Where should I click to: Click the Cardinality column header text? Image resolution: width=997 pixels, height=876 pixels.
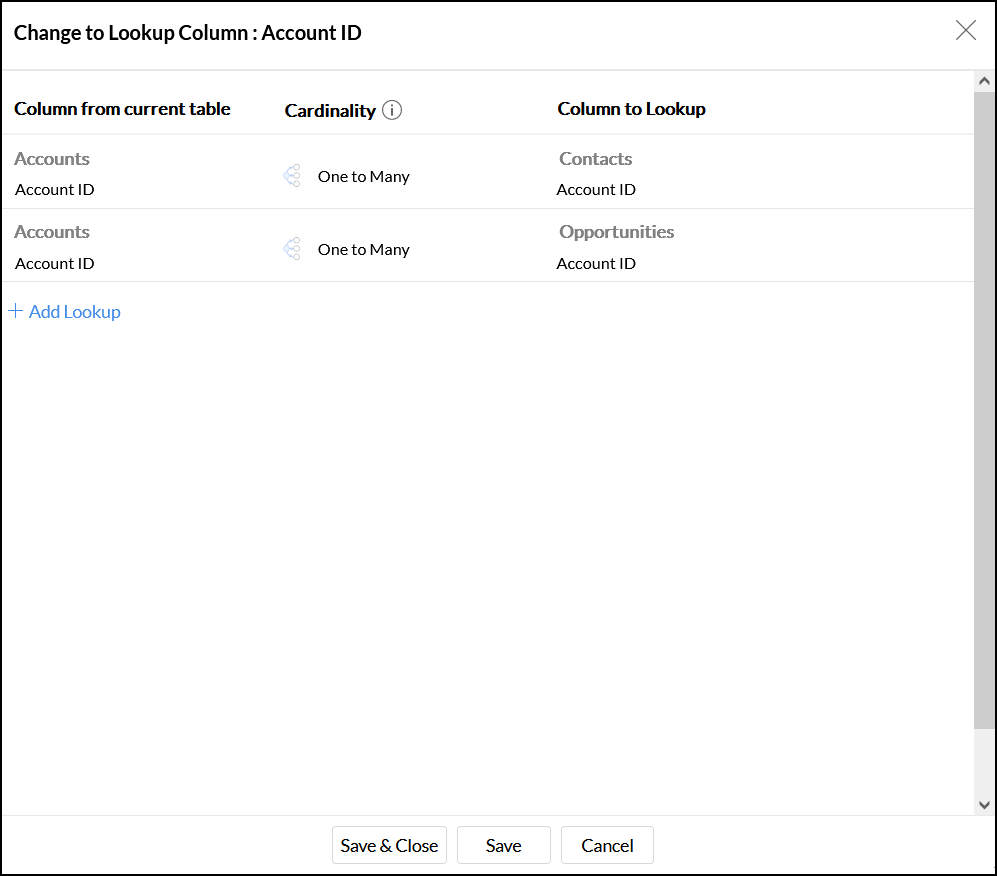pos(330,111)
